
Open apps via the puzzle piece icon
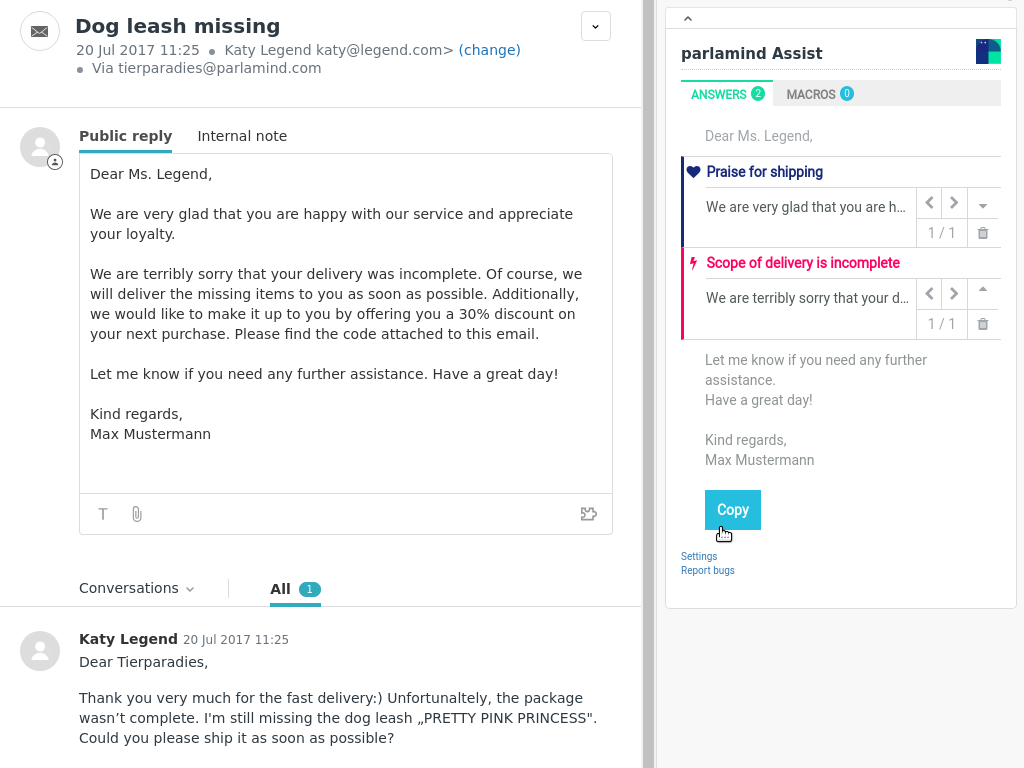click(x=589, y=514)
